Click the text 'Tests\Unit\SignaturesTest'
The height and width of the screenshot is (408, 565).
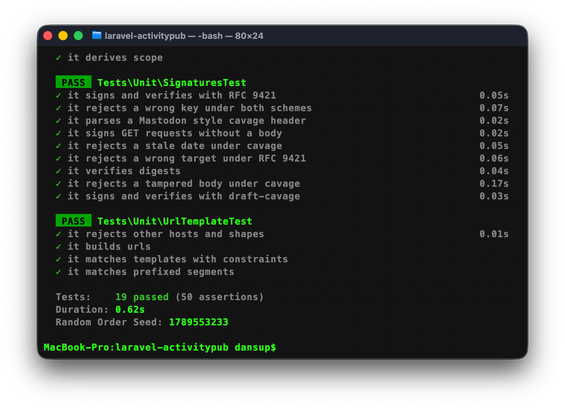pos(172,83)
